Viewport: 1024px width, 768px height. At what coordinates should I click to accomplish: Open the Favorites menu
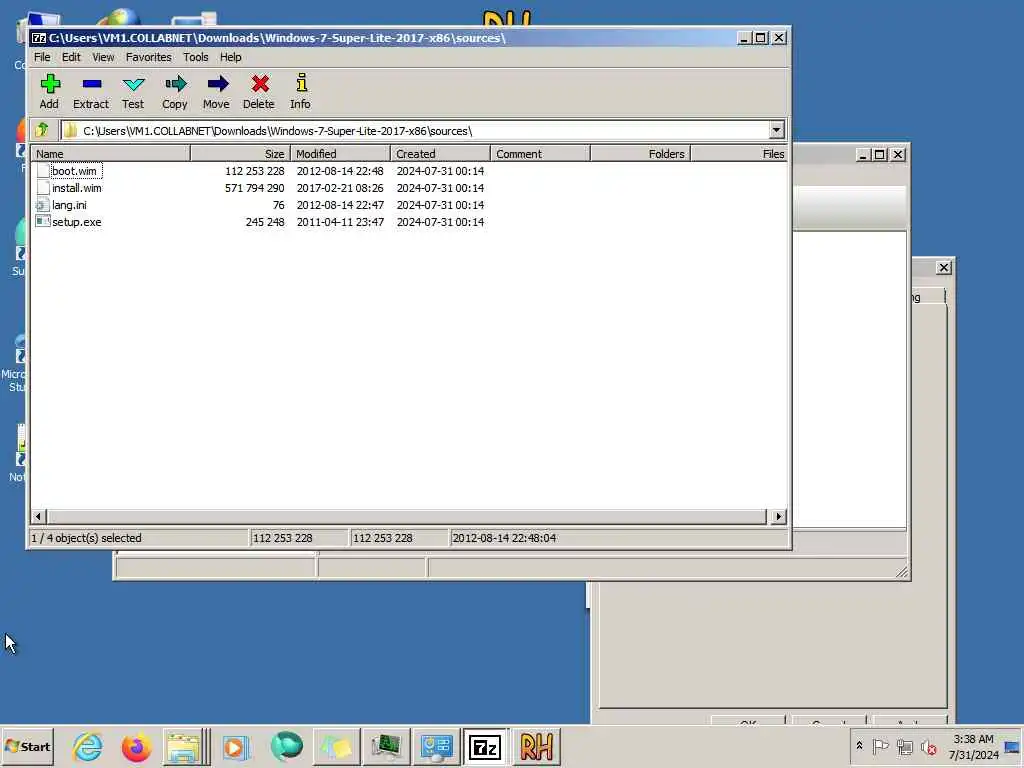click(x=149, y=57)
